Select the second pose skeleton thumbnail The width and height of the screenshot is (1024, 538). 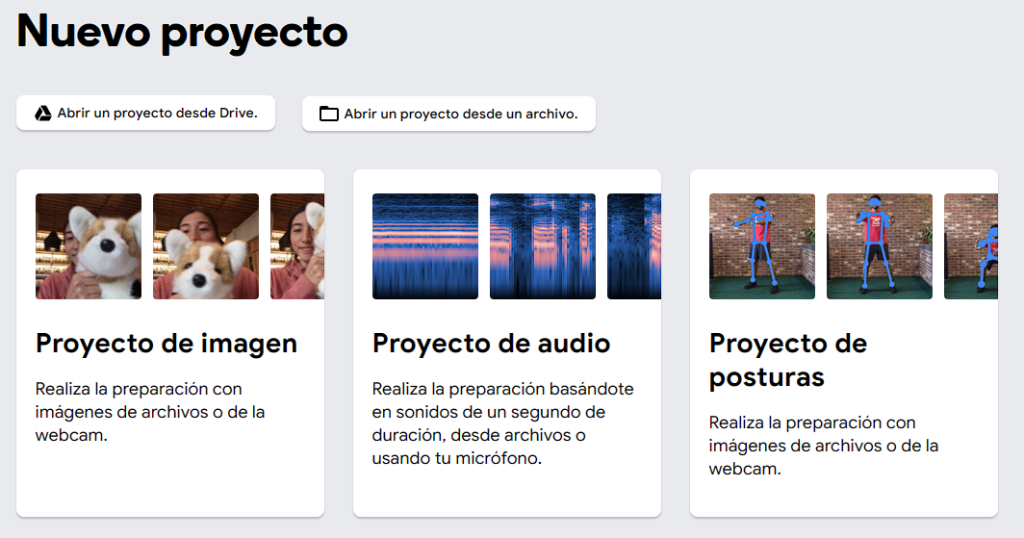click(880, 246)
